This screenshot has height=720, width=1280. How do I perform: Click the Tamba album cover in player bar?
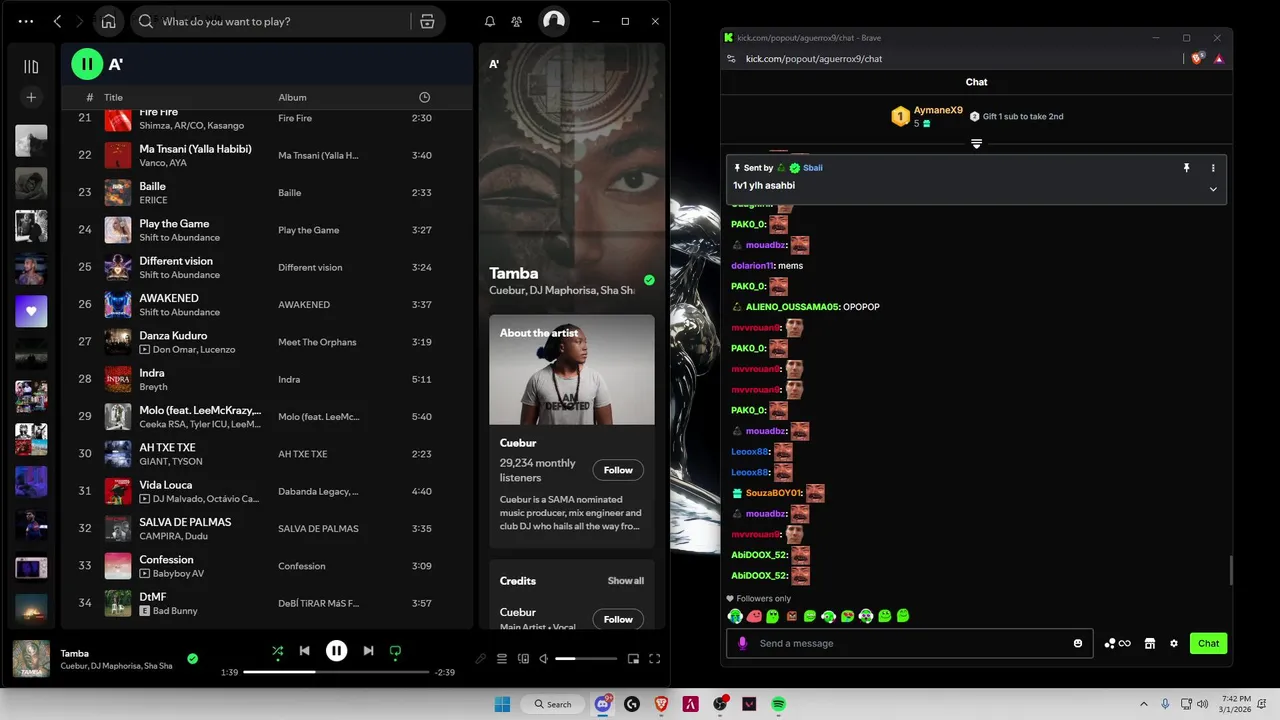31,659
